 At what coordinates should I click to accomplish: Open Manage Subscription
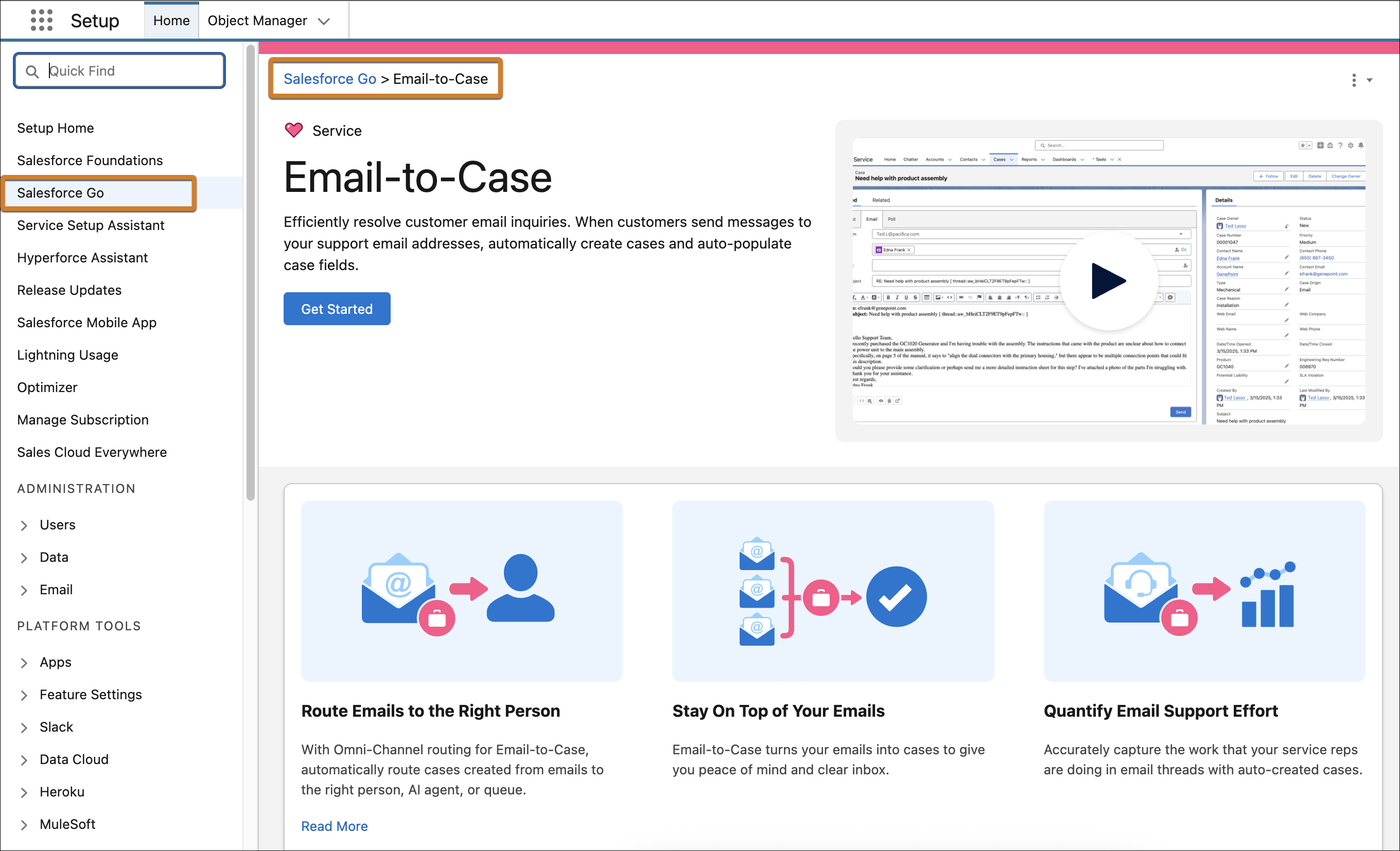[x=83, y=419]
